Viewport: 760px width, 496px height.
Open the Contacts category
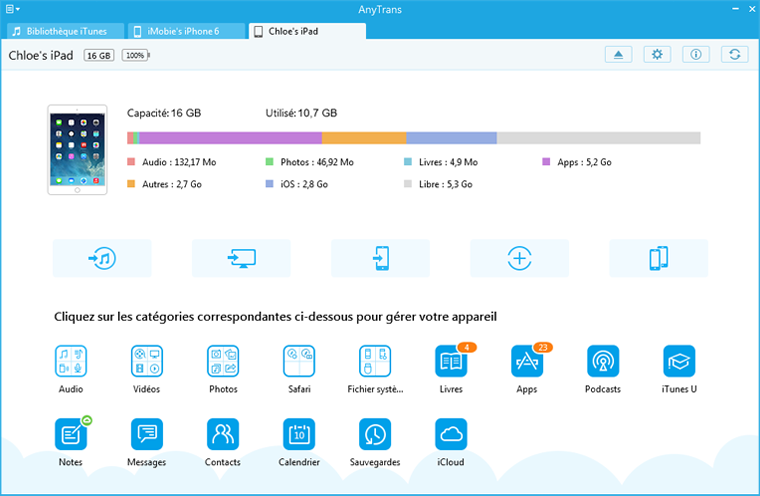click(x=223, y=434)
